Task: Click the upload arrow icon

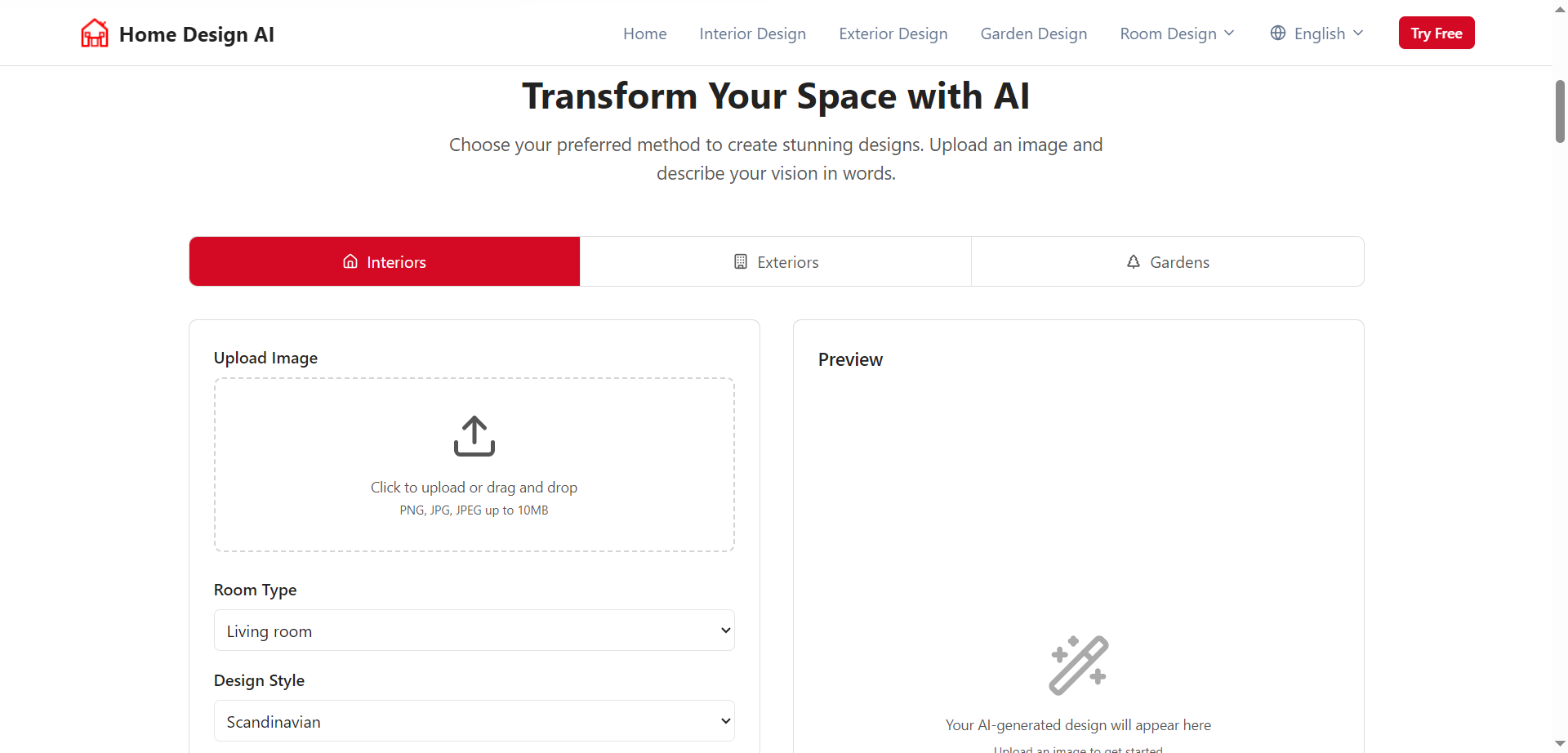Action: [474, 436]
